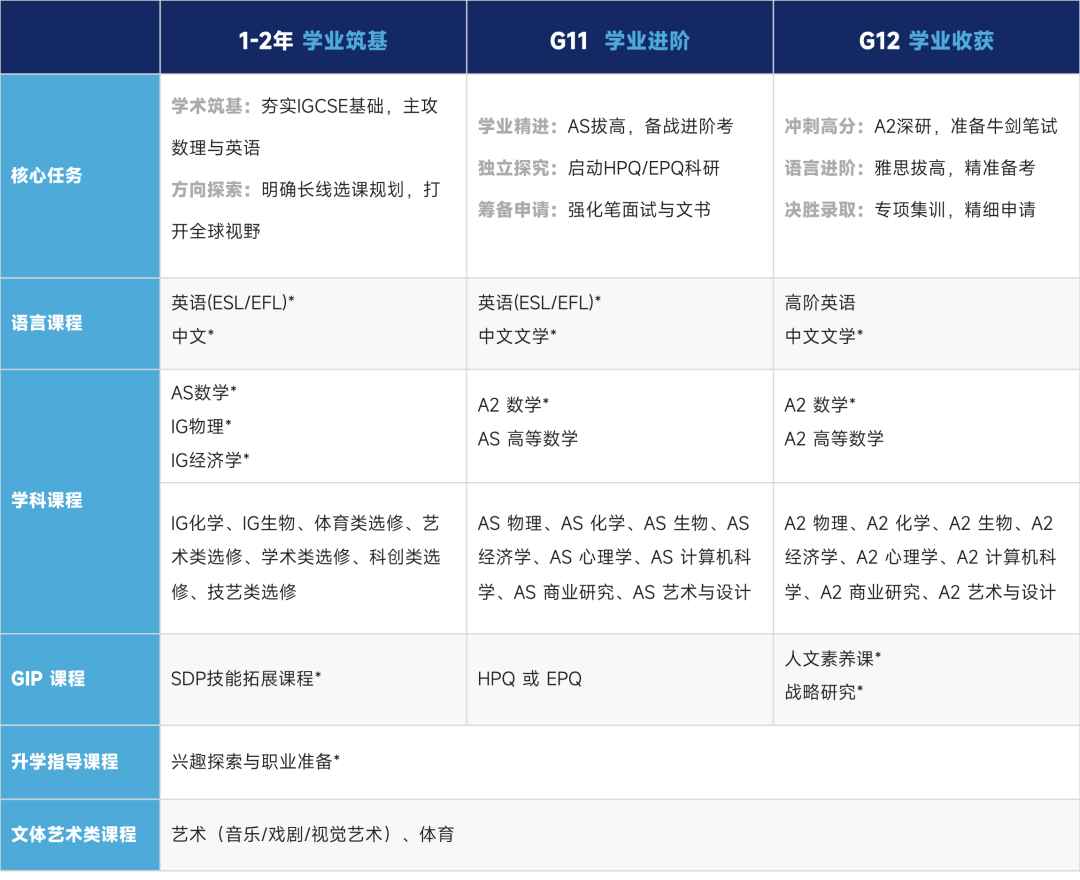
Task: Select the '核心任务' row label
Action: tap(46, 176)
